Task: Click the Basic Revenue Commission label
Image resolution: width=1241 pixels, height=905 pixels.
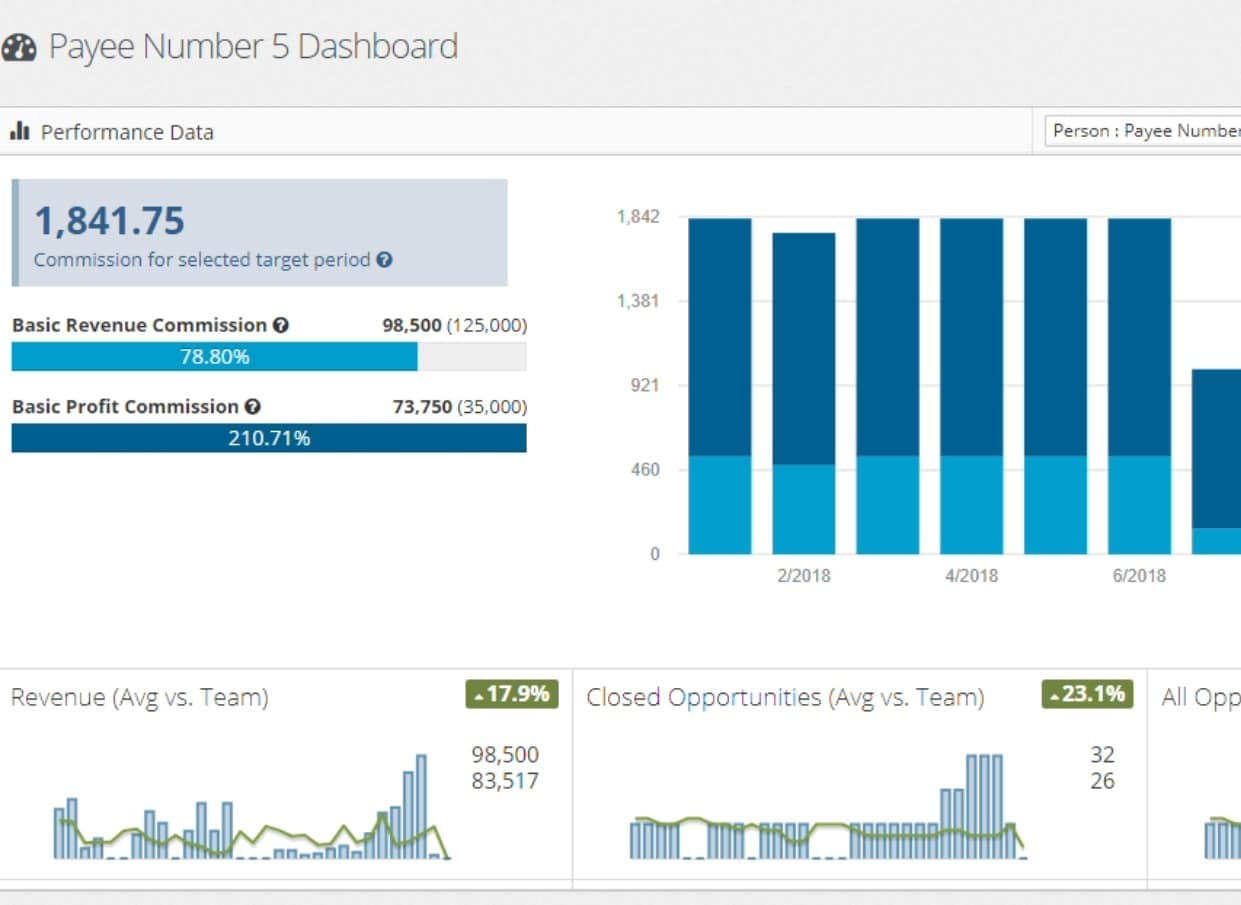Action: 140,325
